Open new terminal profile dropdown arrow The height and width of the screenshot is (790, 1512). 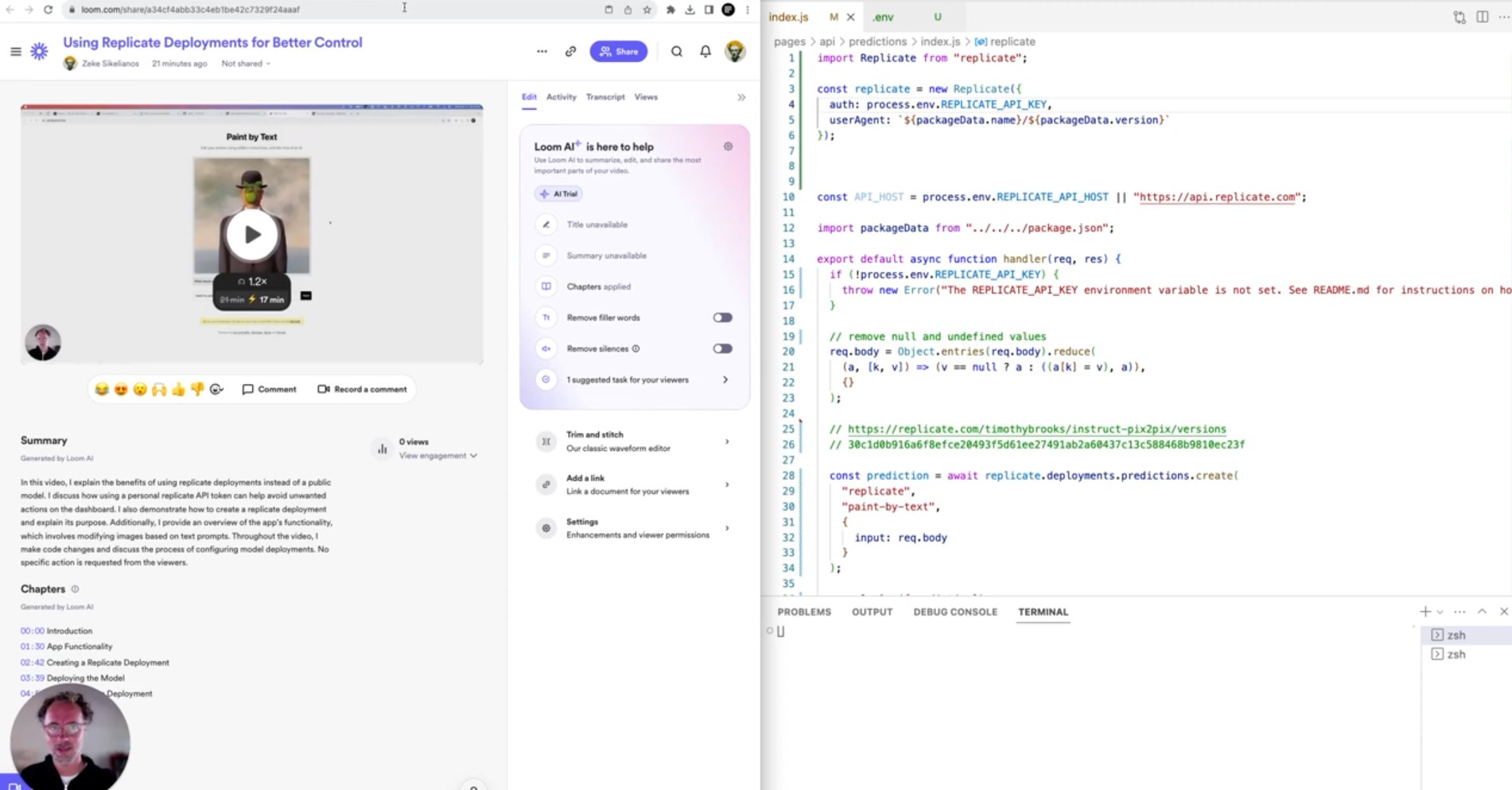1440,612
